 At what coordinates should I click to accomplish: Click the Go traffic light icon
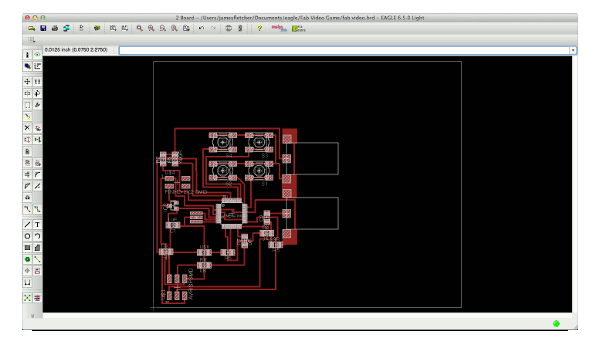point(240,28)
